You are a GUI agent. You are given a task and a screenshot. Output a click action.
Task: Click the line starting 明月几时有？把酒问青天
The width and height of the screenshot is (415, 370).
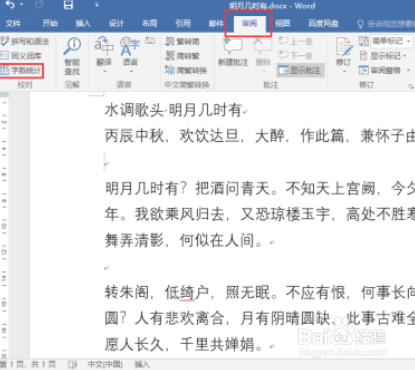(x=260, y=188)
